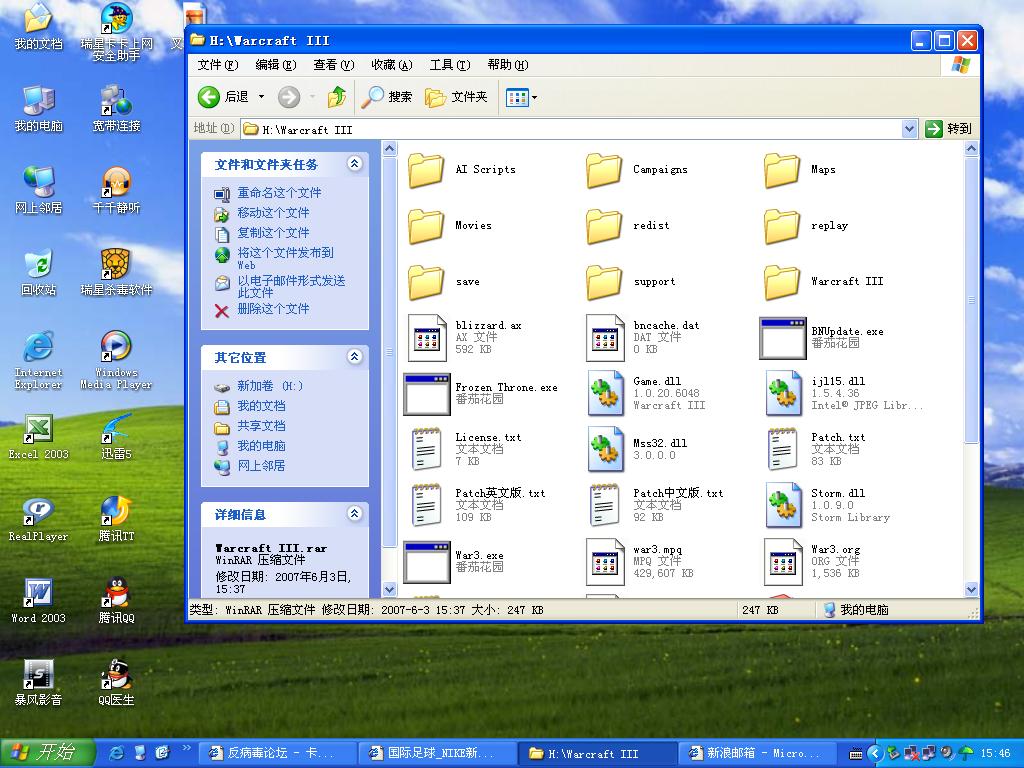Open 共享文档 in Other Places

tap(261, 426)
